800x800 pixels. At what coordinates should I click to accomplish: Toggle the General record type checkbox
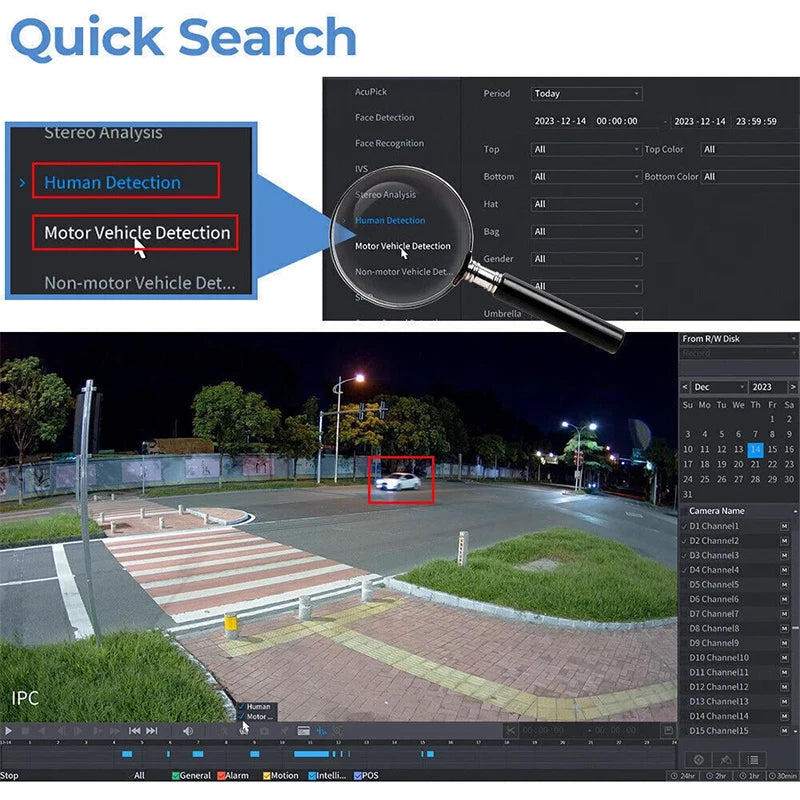pos(176,776)
